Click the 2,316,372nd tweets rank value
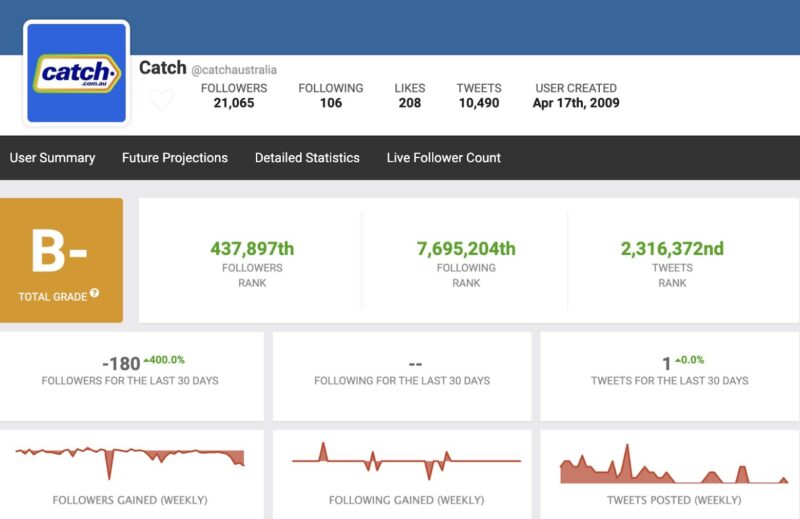The image size is (800, 519). (x=672, y=249)
